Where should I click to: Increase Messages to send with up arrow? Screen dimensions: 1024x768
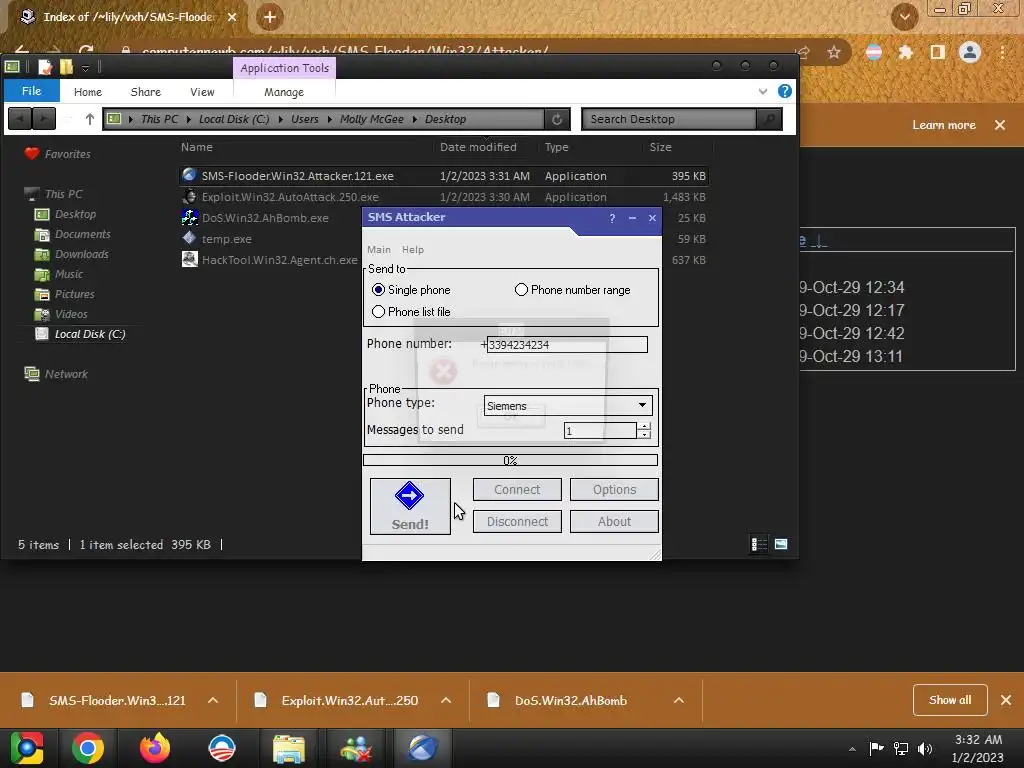(645, 426)
